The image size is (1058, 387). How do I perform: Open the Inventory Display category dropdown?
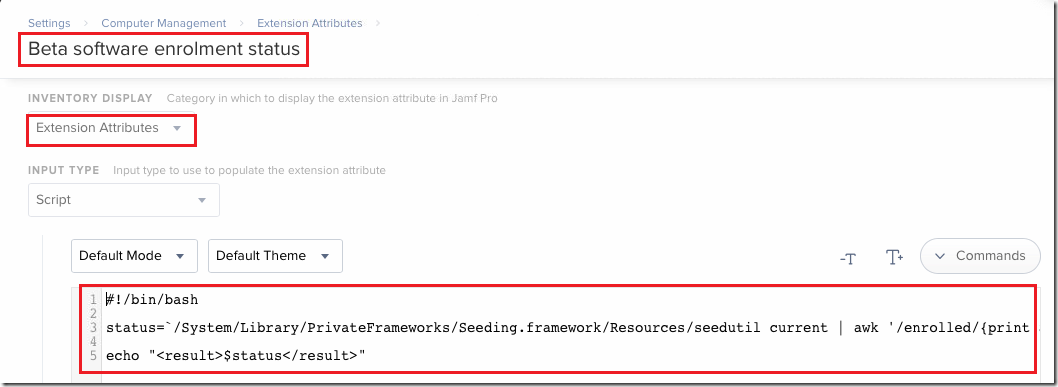111,128
